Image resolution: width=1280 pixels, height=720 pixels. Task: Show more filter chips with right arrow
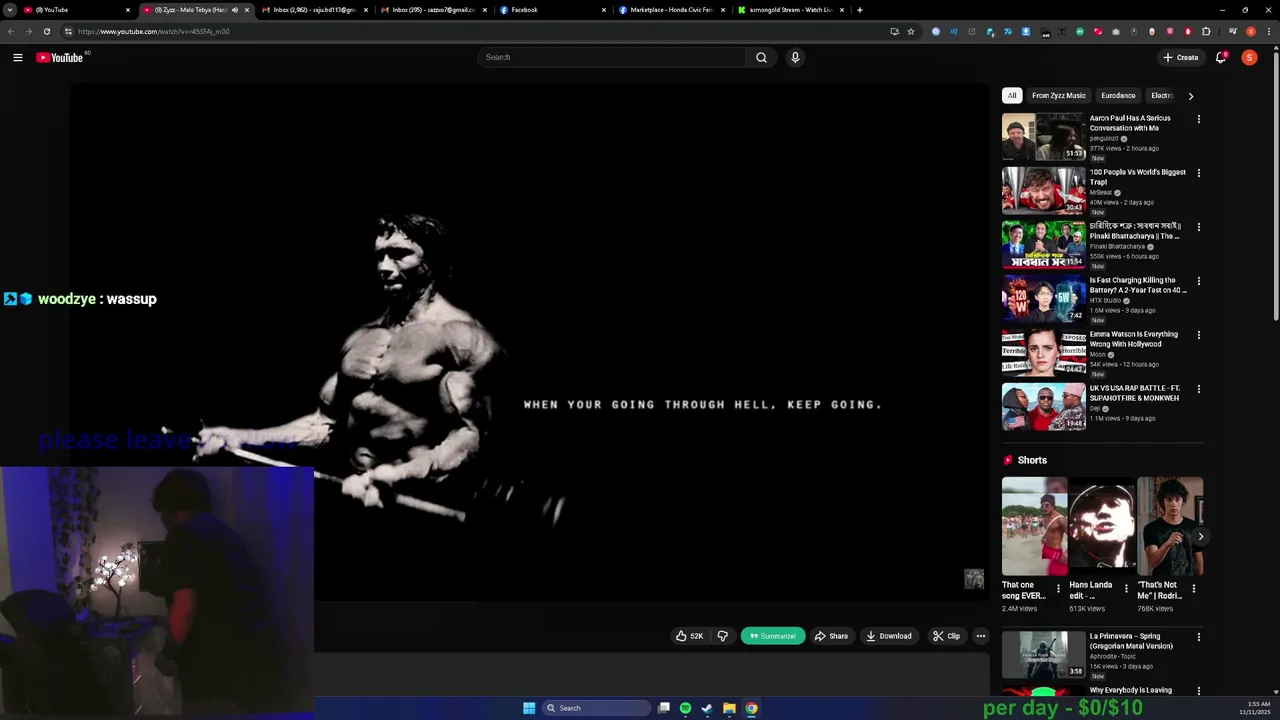(x=1190, y=96)
